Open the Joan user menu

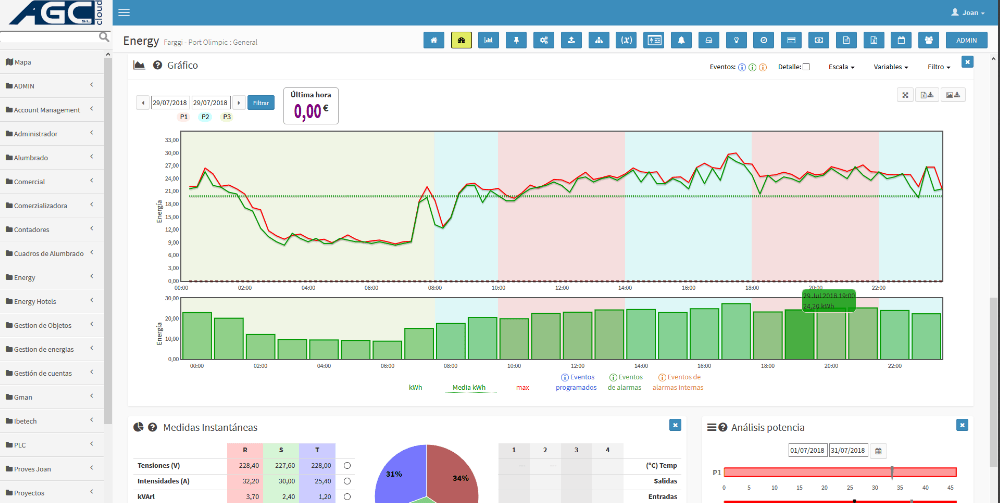[968, 12]
